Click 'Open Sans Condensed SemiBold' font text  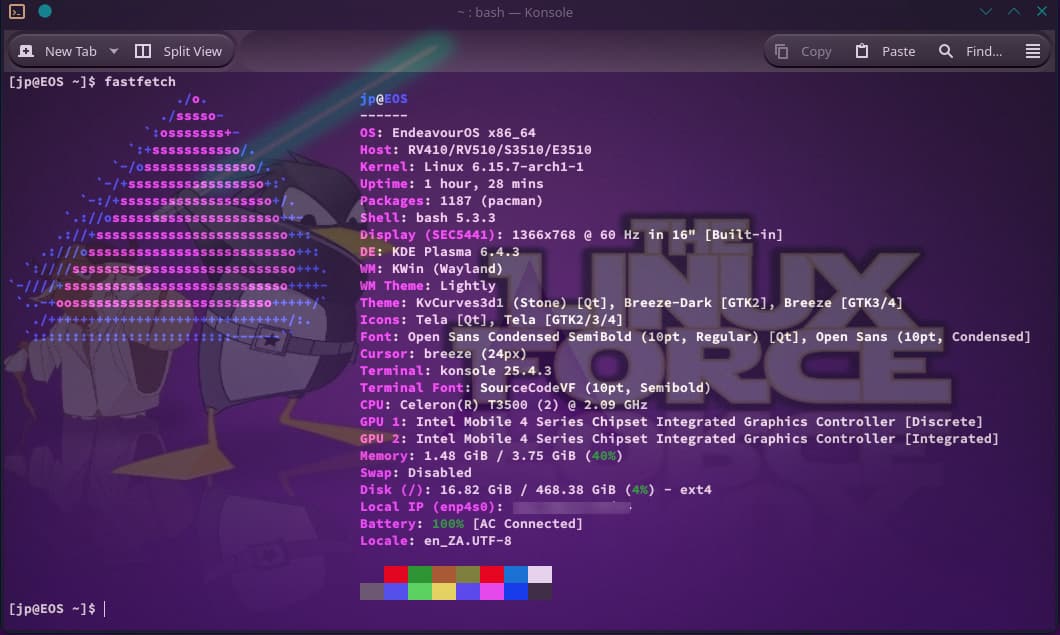coord(519,337)
